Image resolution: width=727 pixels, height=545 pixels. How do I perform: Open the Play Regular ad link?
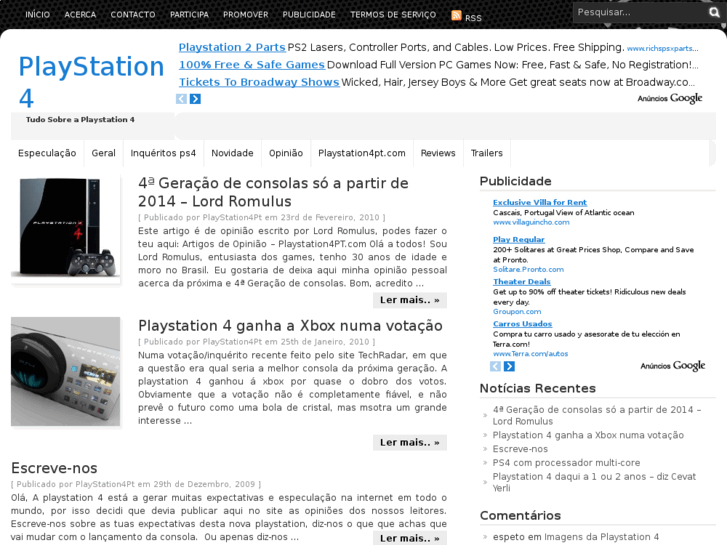[519, 240]
